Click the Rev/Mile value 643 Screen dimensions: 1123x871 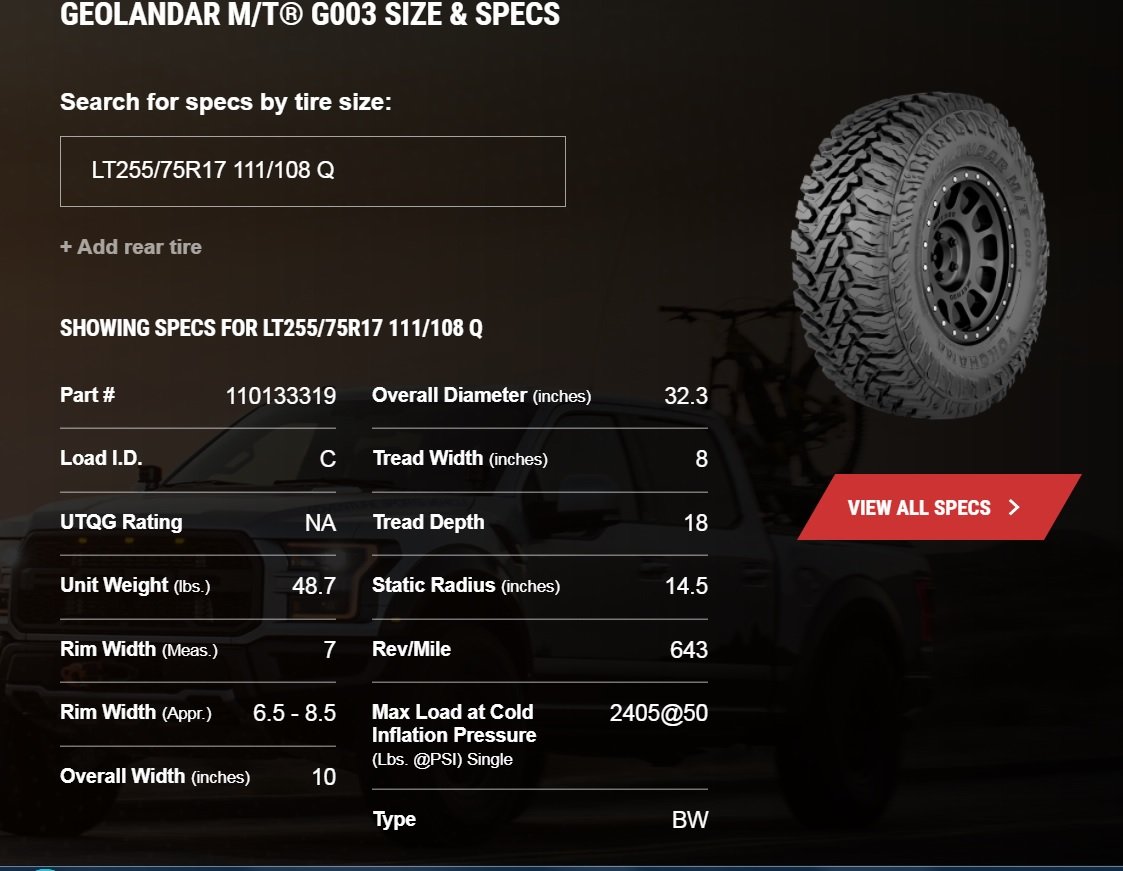[x=688, y=650]
